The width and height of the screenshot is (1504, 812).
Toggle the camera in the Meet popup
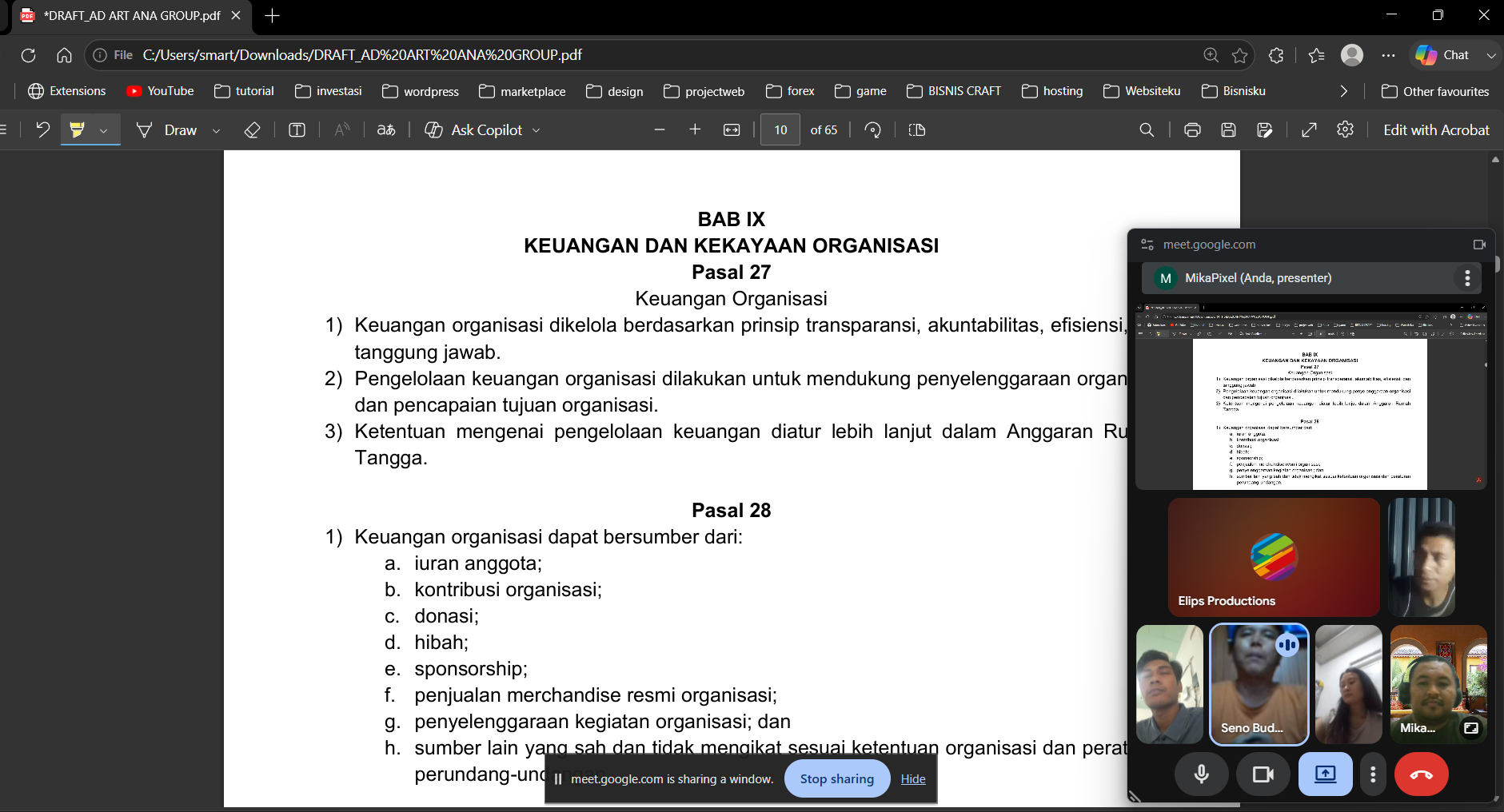[x=1263, y=774]
